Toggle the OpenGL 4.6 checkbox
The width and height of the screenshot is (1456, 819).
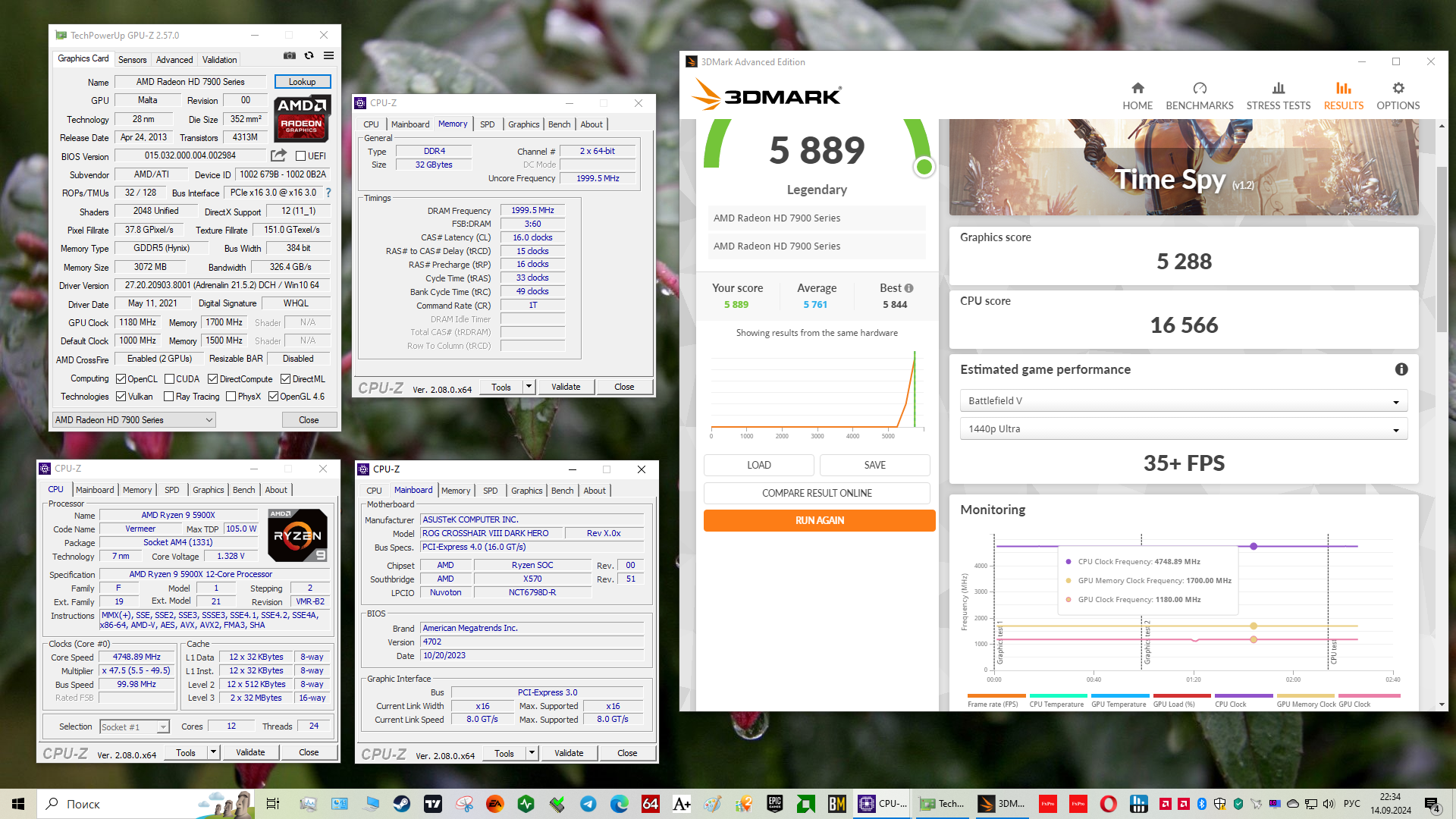click(x=273, y=397)
